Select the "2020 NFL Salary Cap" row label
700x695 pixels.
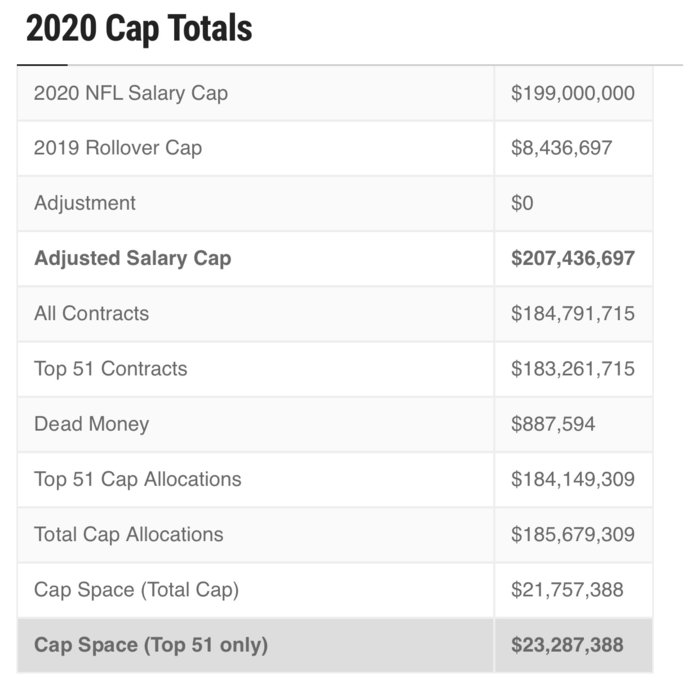131,93
